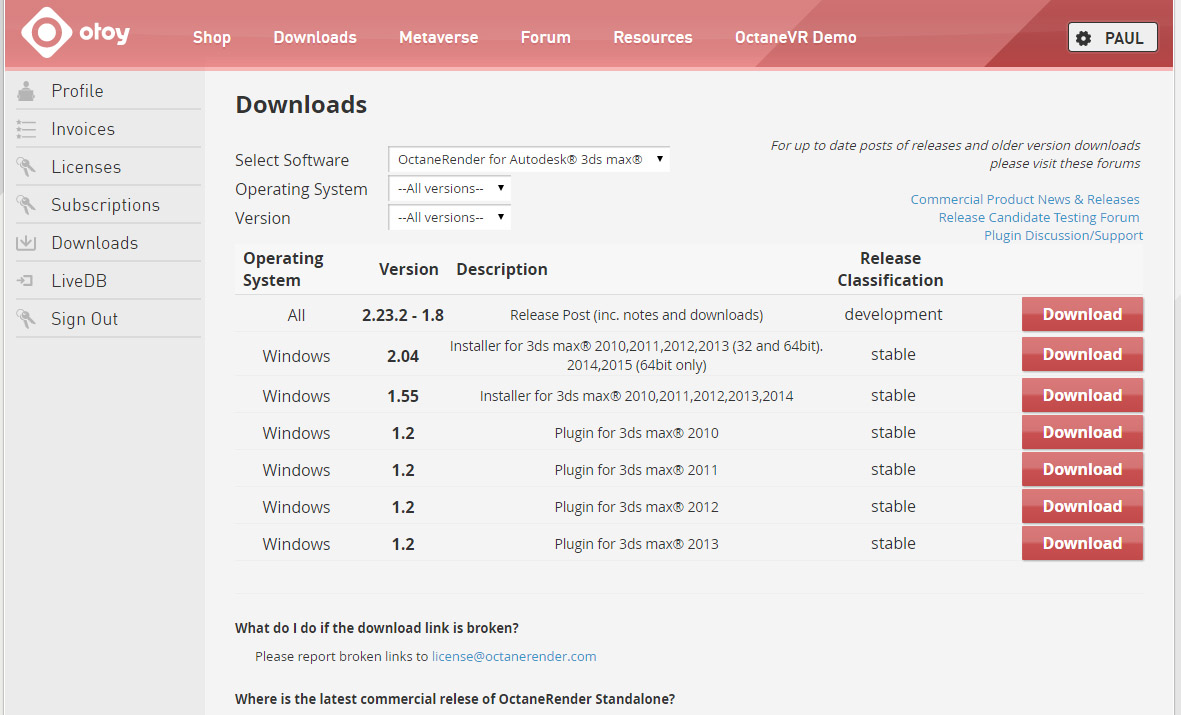Image resolution: width=1181 pixels, height=715 pixels.
Task: Download plugin for 3ds max 2013
Action: [1082, 542]
